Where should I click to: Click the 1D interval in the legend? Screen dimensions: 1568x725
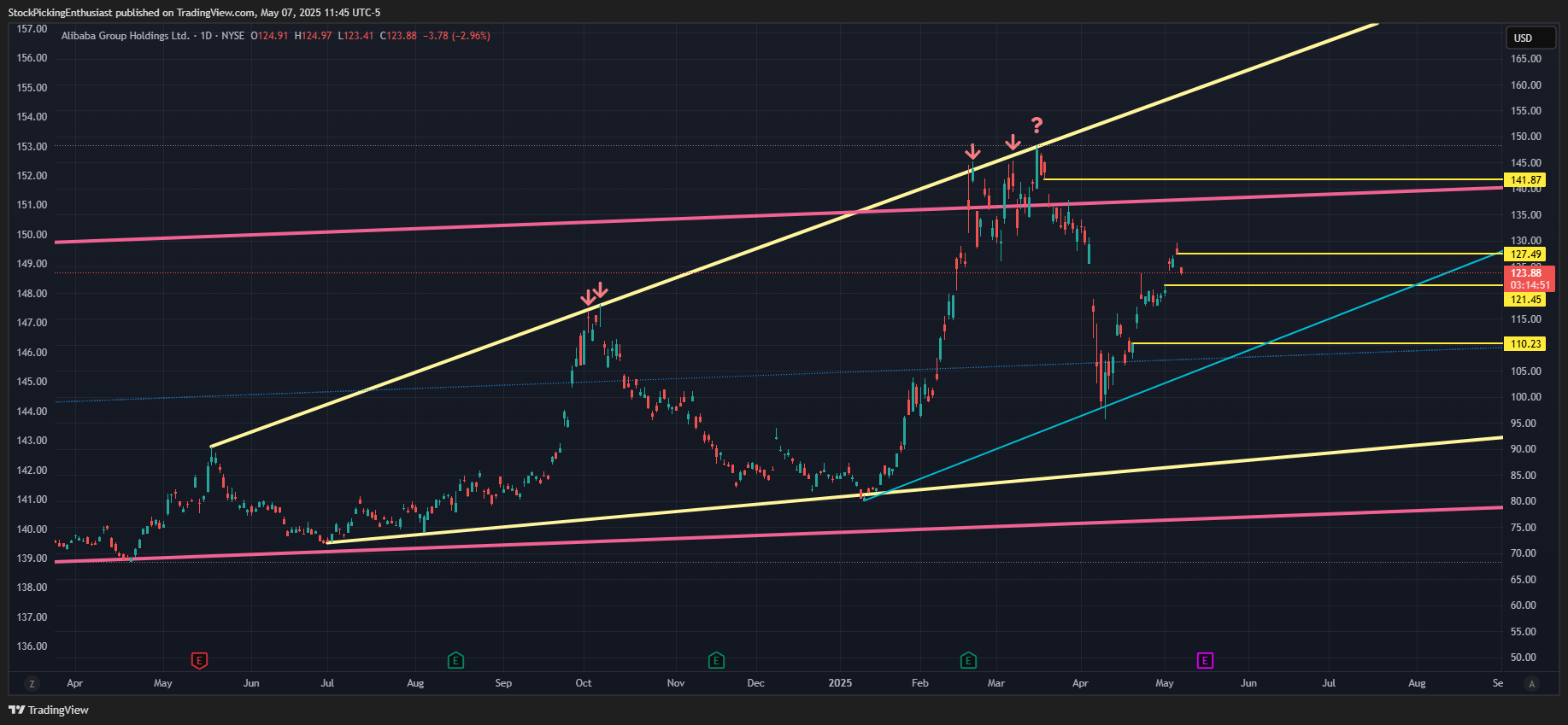click(206, 36)
